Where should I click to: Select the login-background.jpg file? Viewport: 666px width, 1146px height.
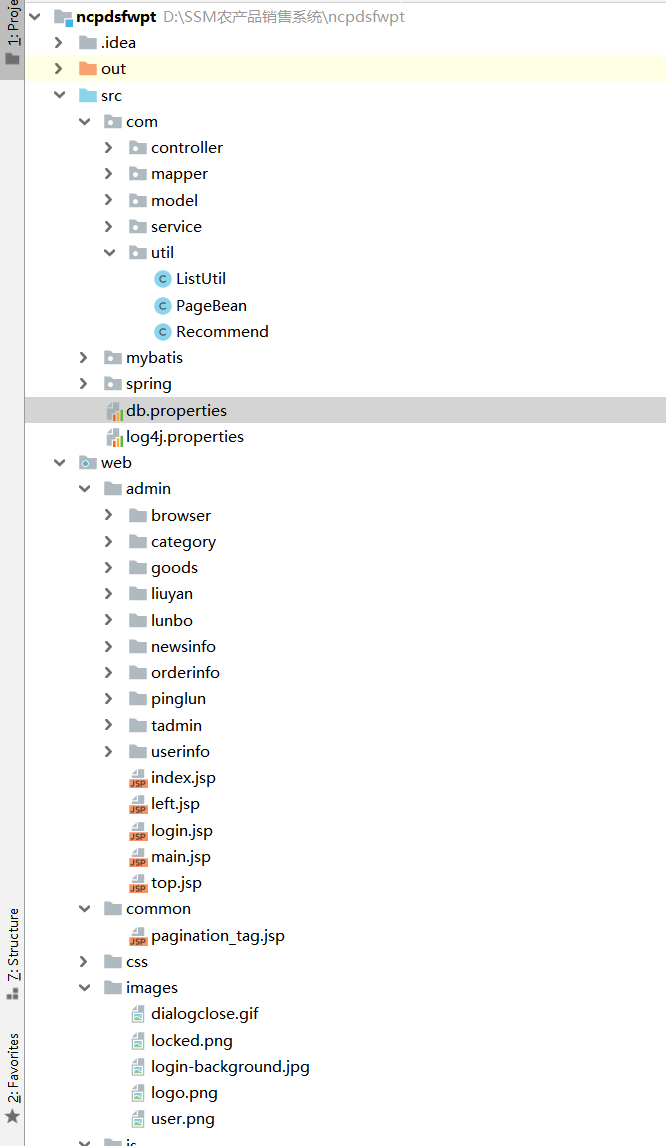(x=230, y=1067)
